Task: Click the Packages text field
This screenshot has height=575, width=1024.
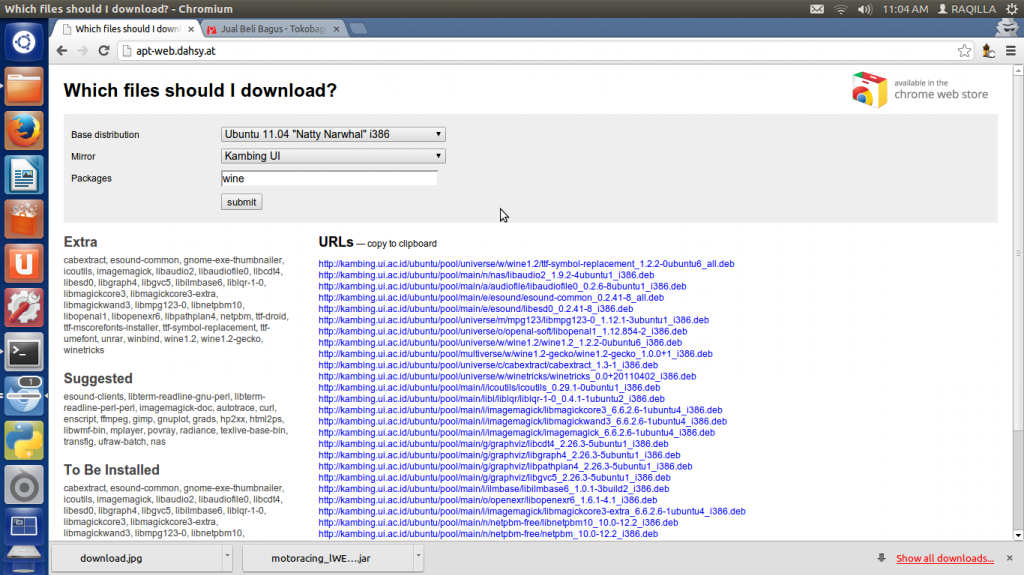Action: [329, 178]
